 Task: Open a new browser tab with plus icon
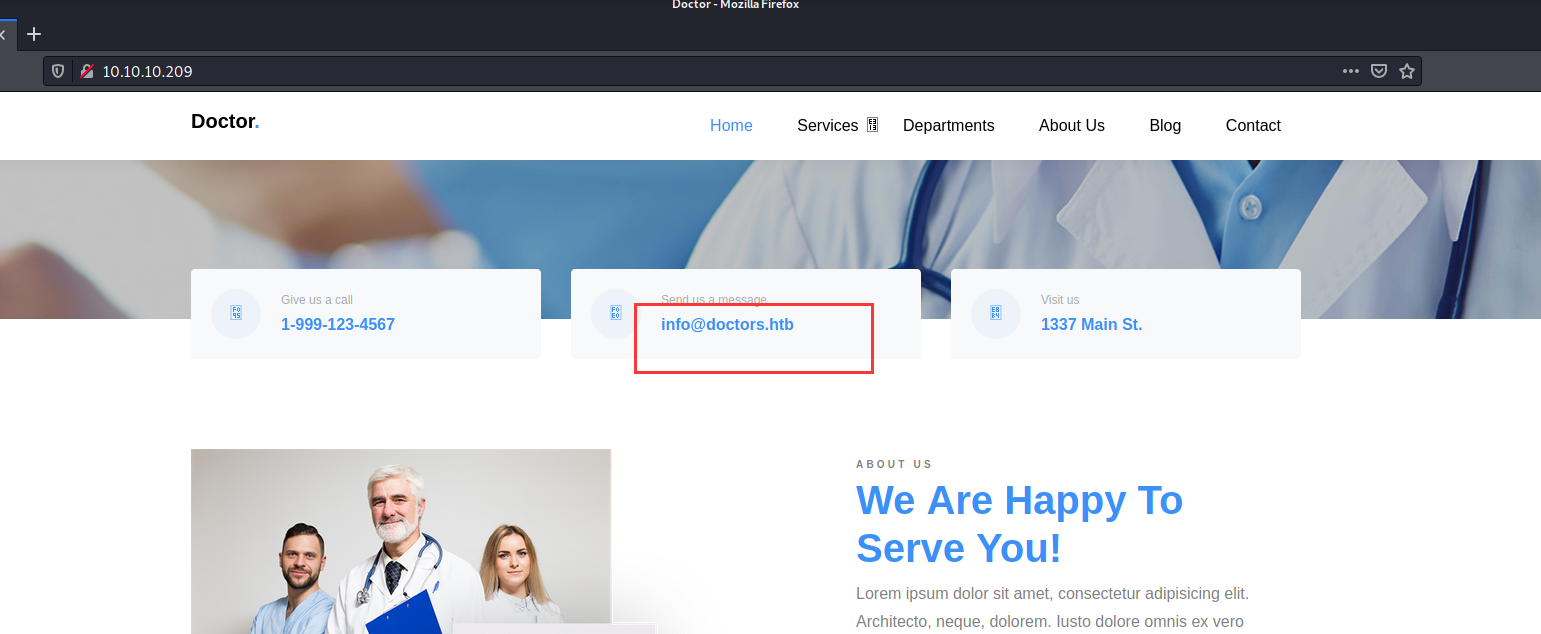(34, 34)
